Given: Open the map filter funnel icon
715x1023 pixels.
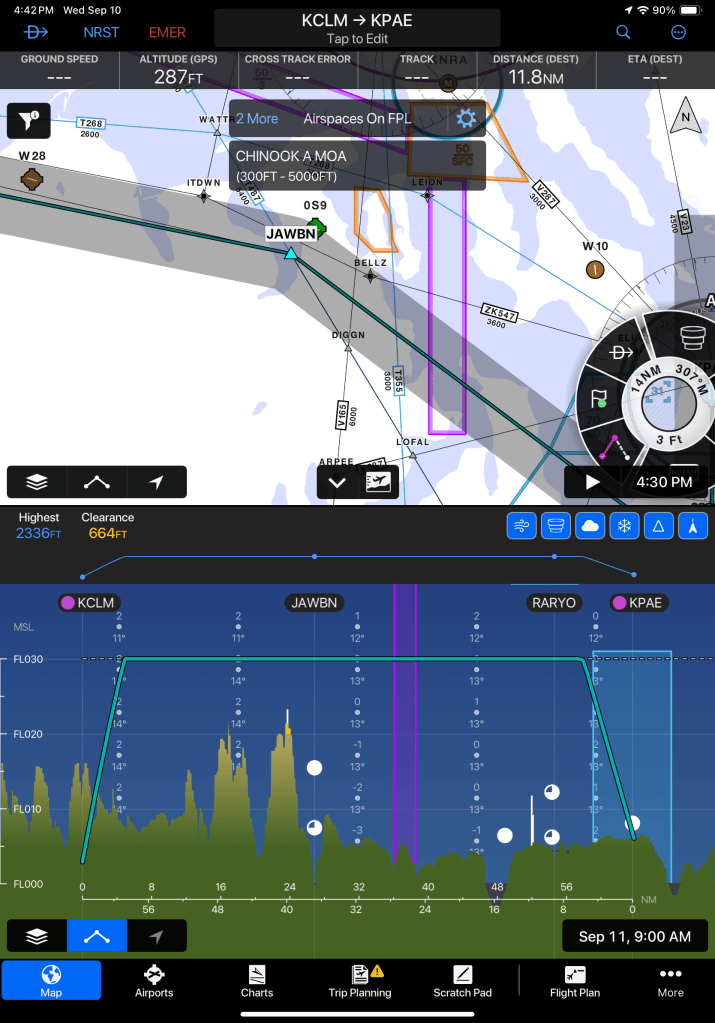Looking at the screenshot, I should (28, 121).
